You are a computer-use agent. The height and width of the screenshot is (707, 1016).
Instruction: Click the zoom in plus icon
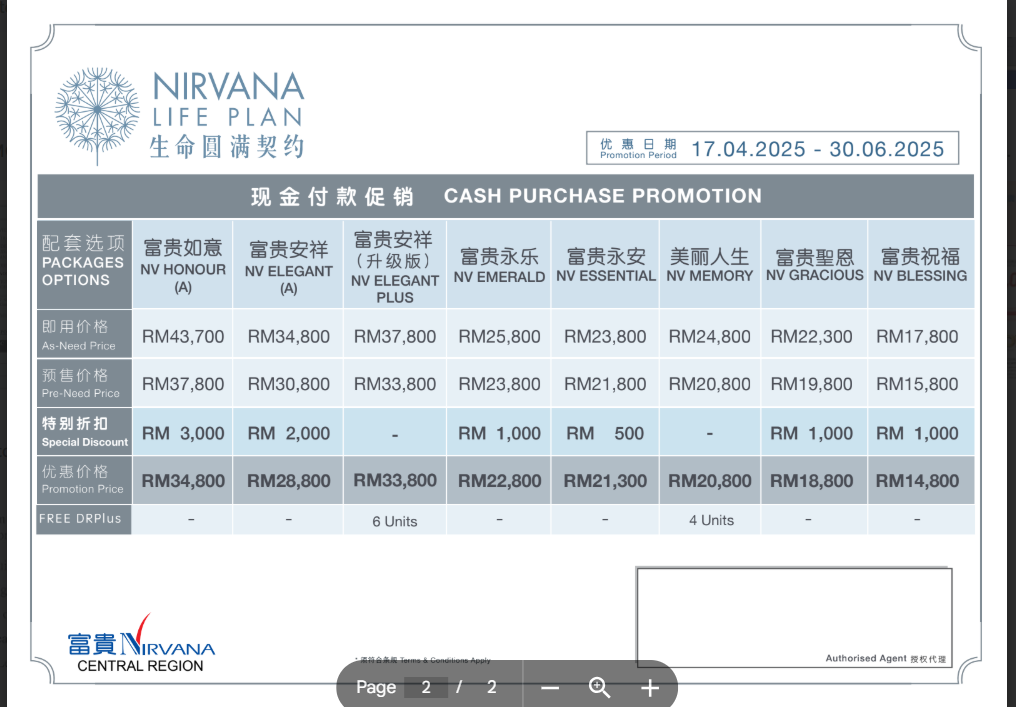pyautogui.click(x=650, y=688)
